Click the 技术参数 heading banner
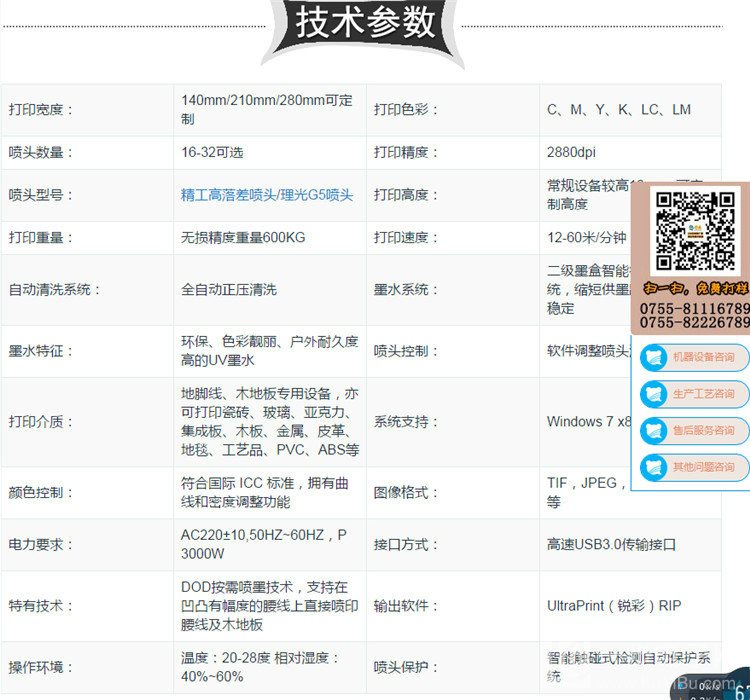Screen dimensions: 750x700 367,23
